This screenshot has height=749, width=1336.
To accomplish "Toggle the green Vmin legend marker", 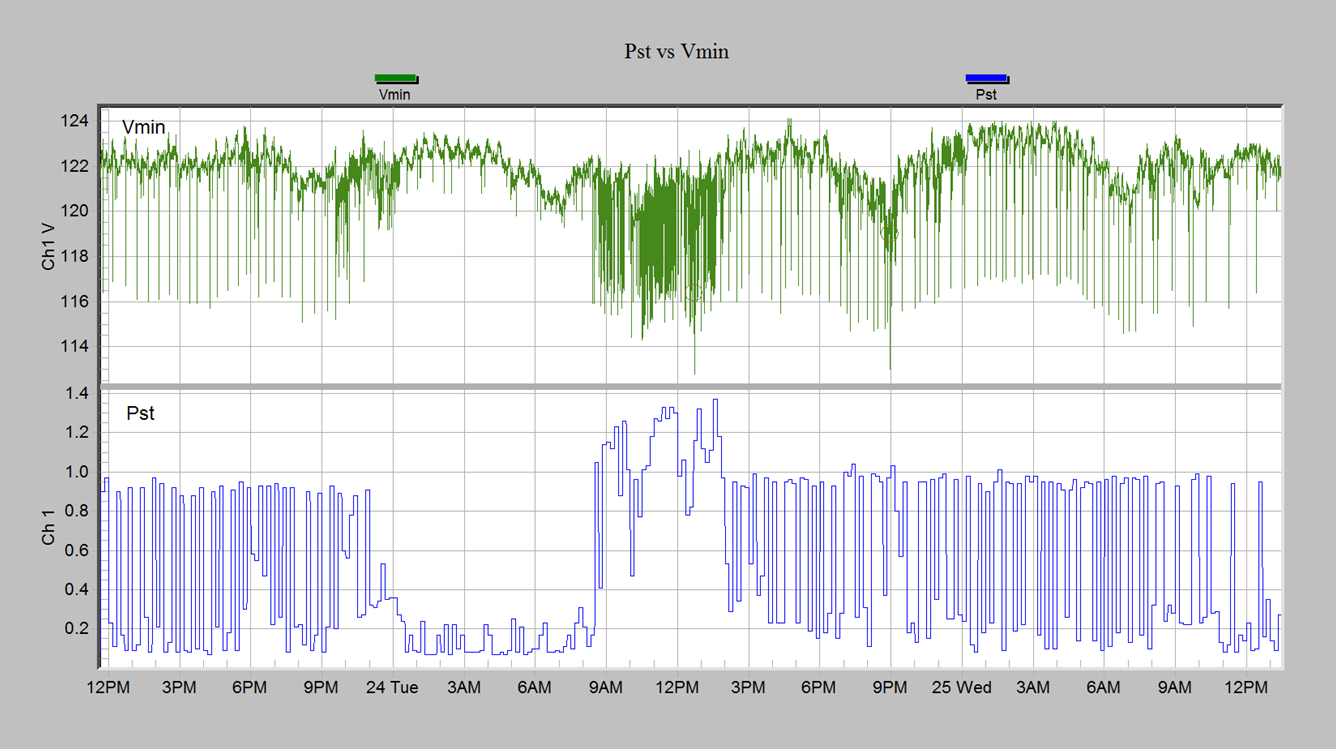I will click(x=395, y=76).
